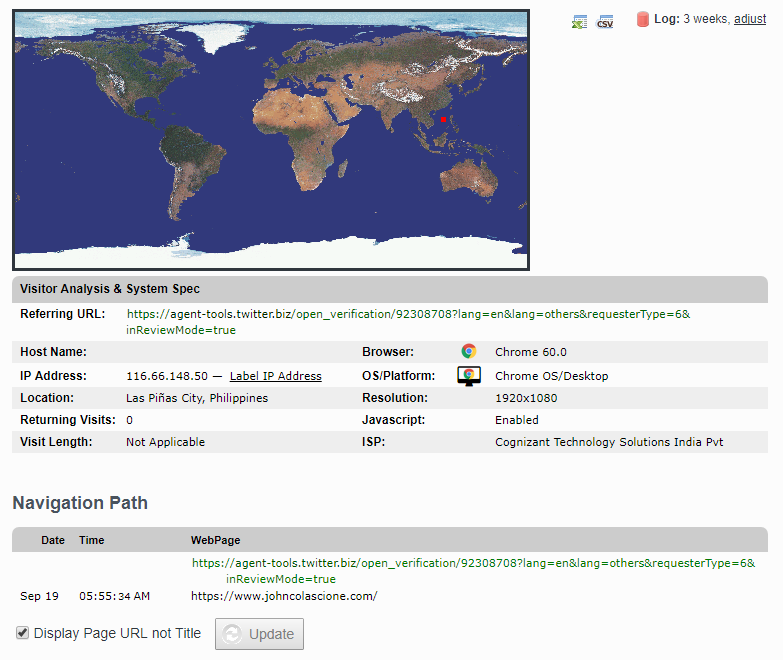Open the adjust log size link
The width and height of the screenshot is (783, 660).
[x=750, y=19]
